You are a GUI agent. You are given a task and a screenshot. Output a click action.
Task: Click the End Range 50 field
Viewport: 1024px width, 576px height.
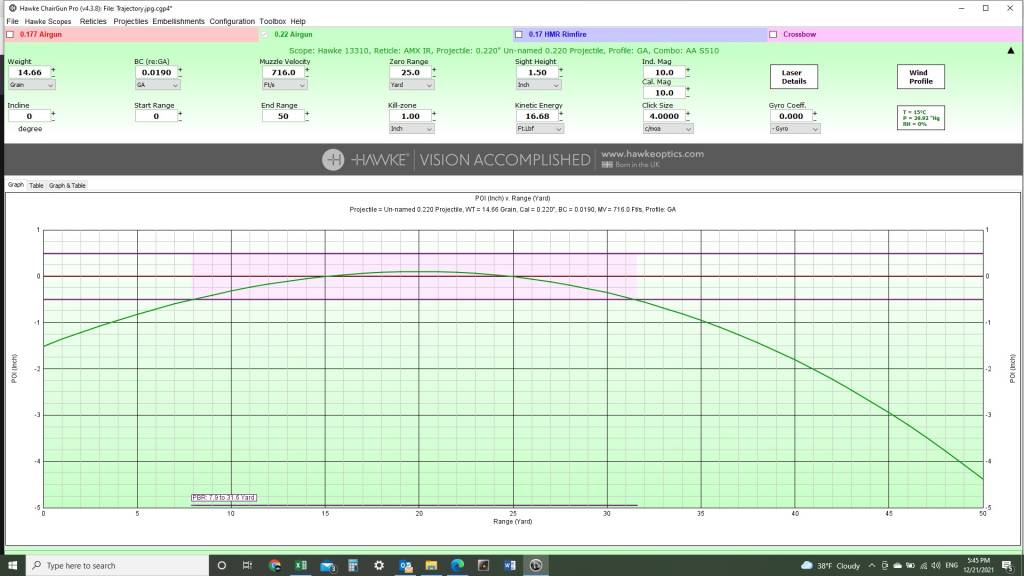coord(283,116)
